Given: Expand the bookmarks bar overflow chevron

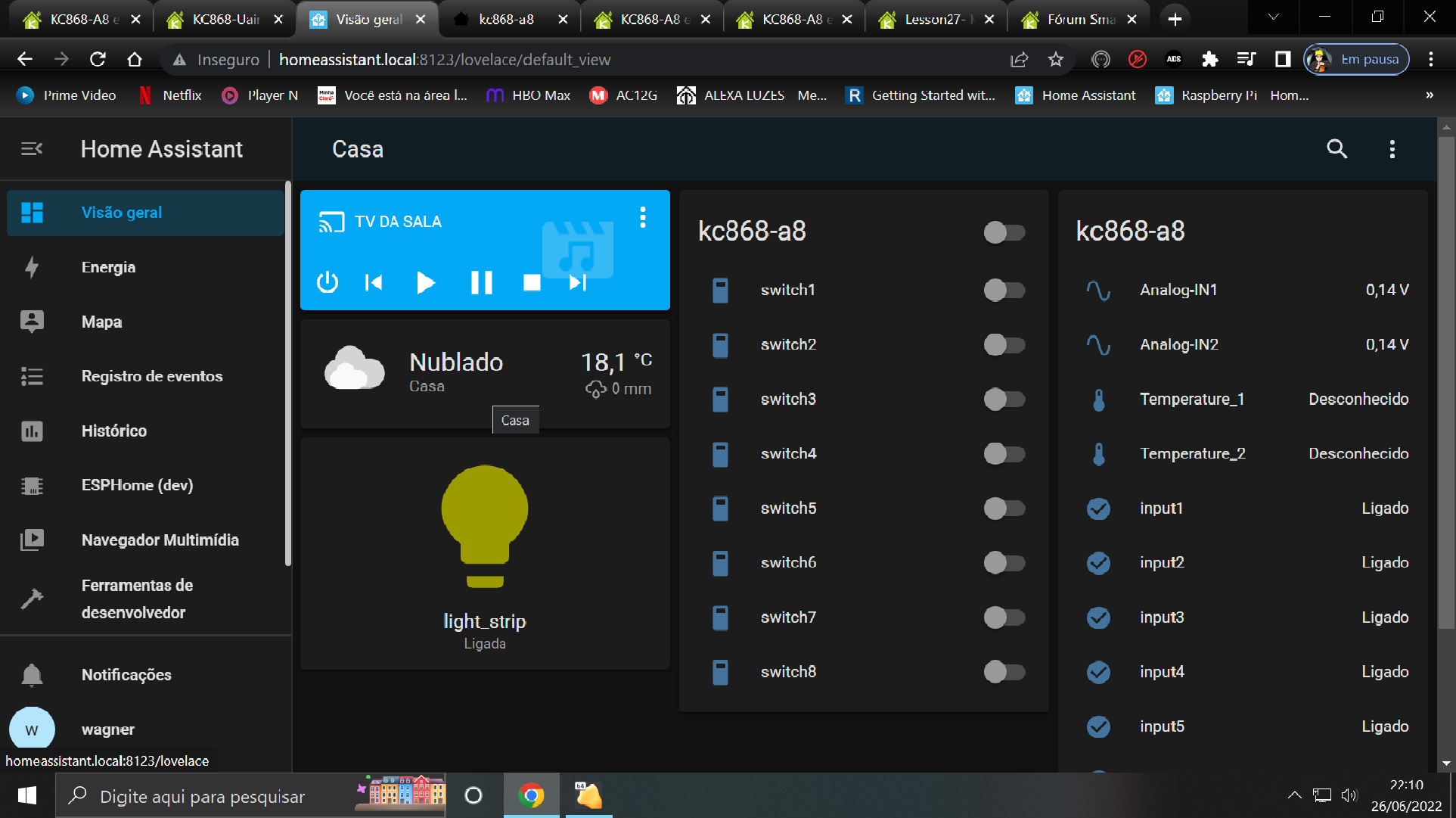Looking at the screenshot, I should [1430, 95].
